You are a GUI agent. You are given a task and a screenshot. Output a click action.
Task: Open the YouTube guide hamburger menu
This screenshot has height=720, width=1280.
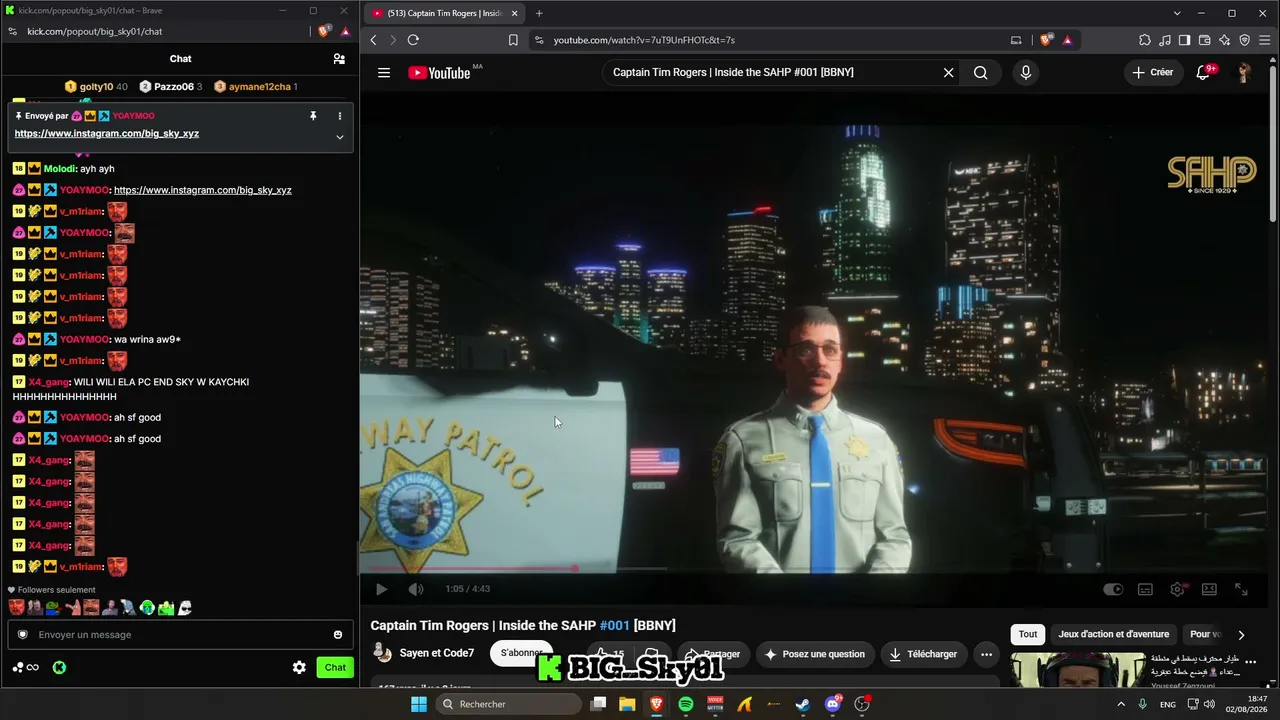click(384, 72)
